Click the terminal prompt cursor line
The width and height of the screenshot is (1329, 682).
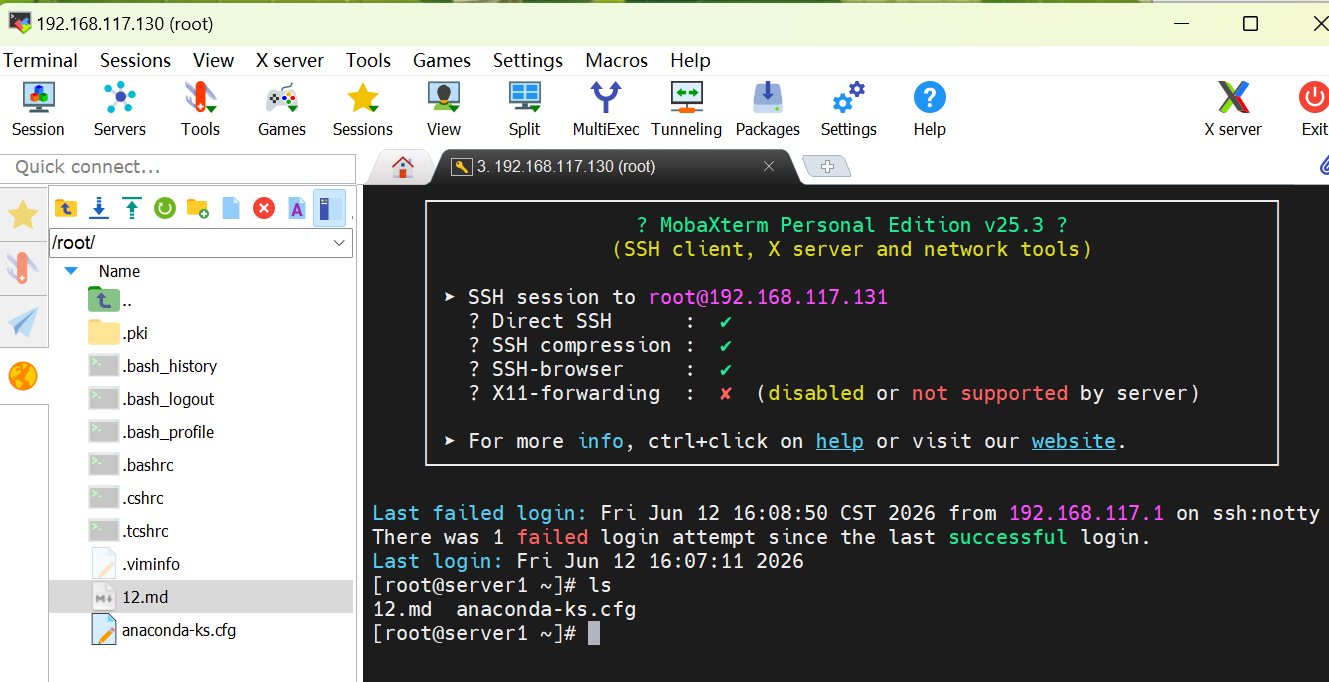485,633
